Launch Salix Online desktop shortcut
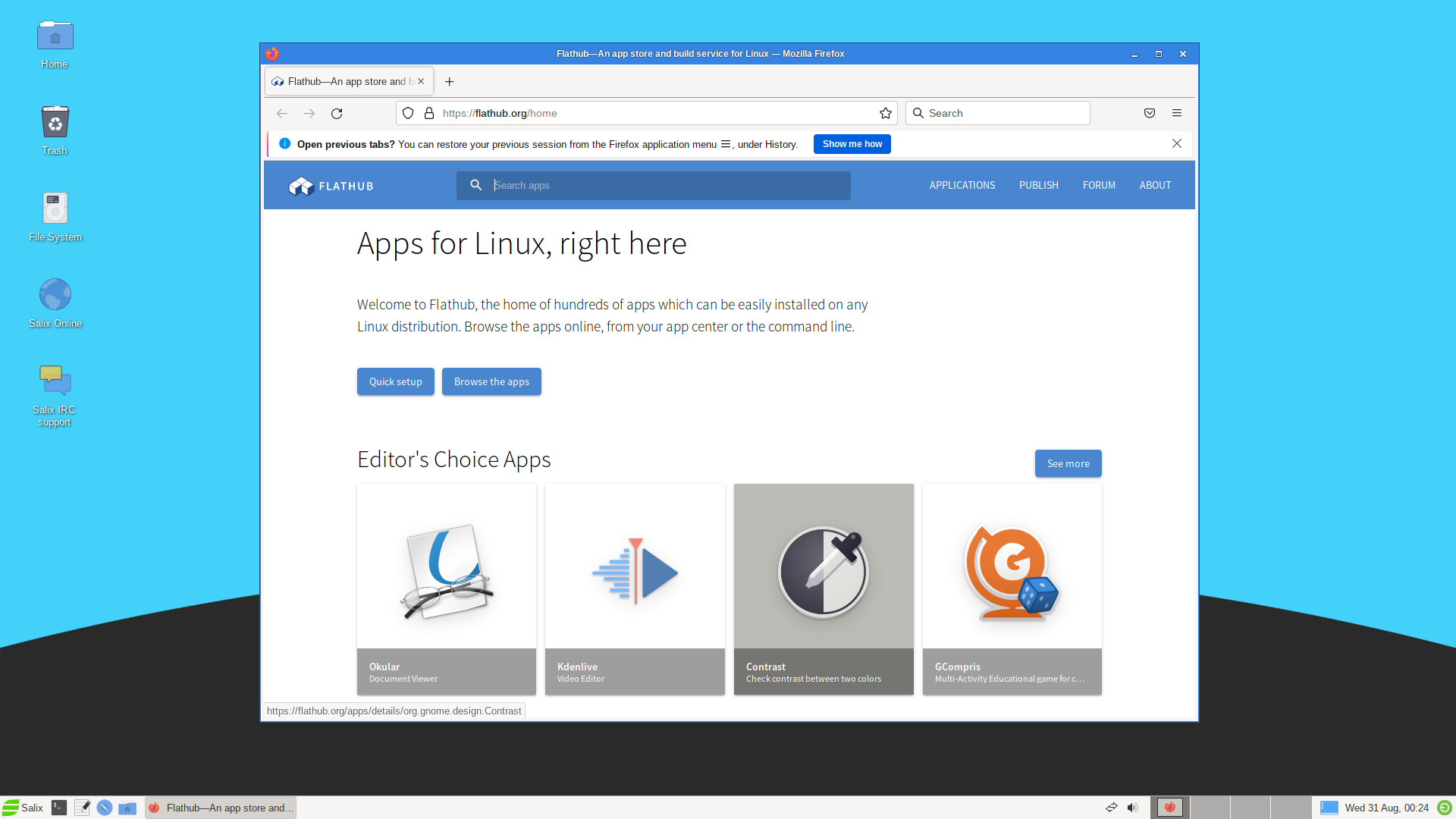 (55, 304)
